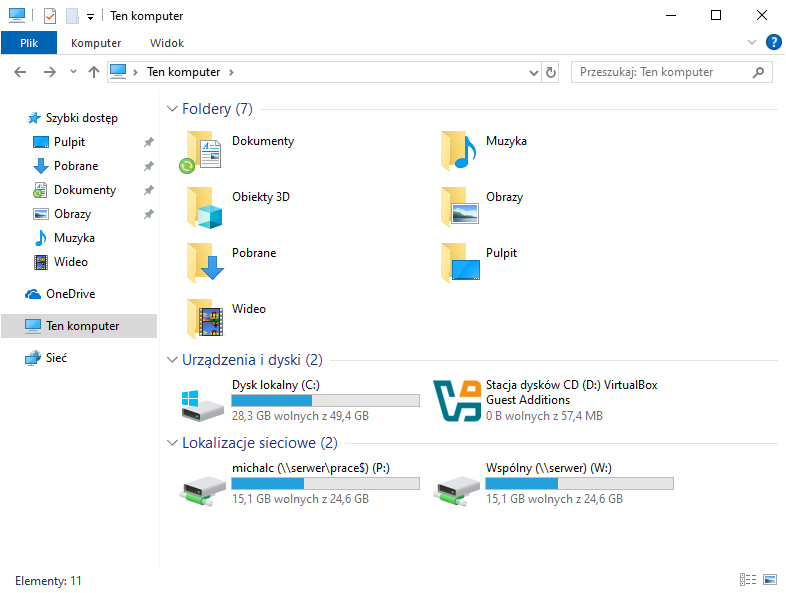Open the address bar history dropdown
This screenshot has width=786, height=593.
[534, 73]
